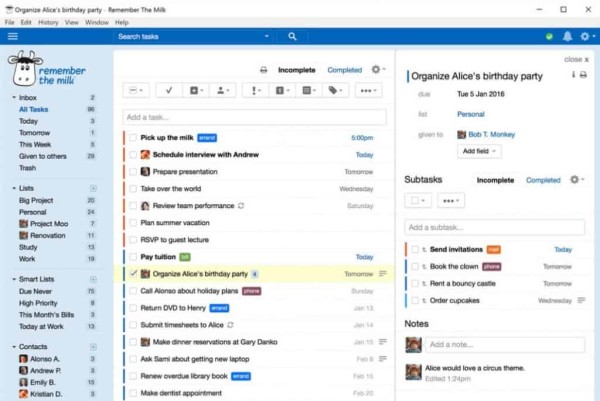Open the tag toolbar button
The image size is (600, 401).
[x=335, y=90]
